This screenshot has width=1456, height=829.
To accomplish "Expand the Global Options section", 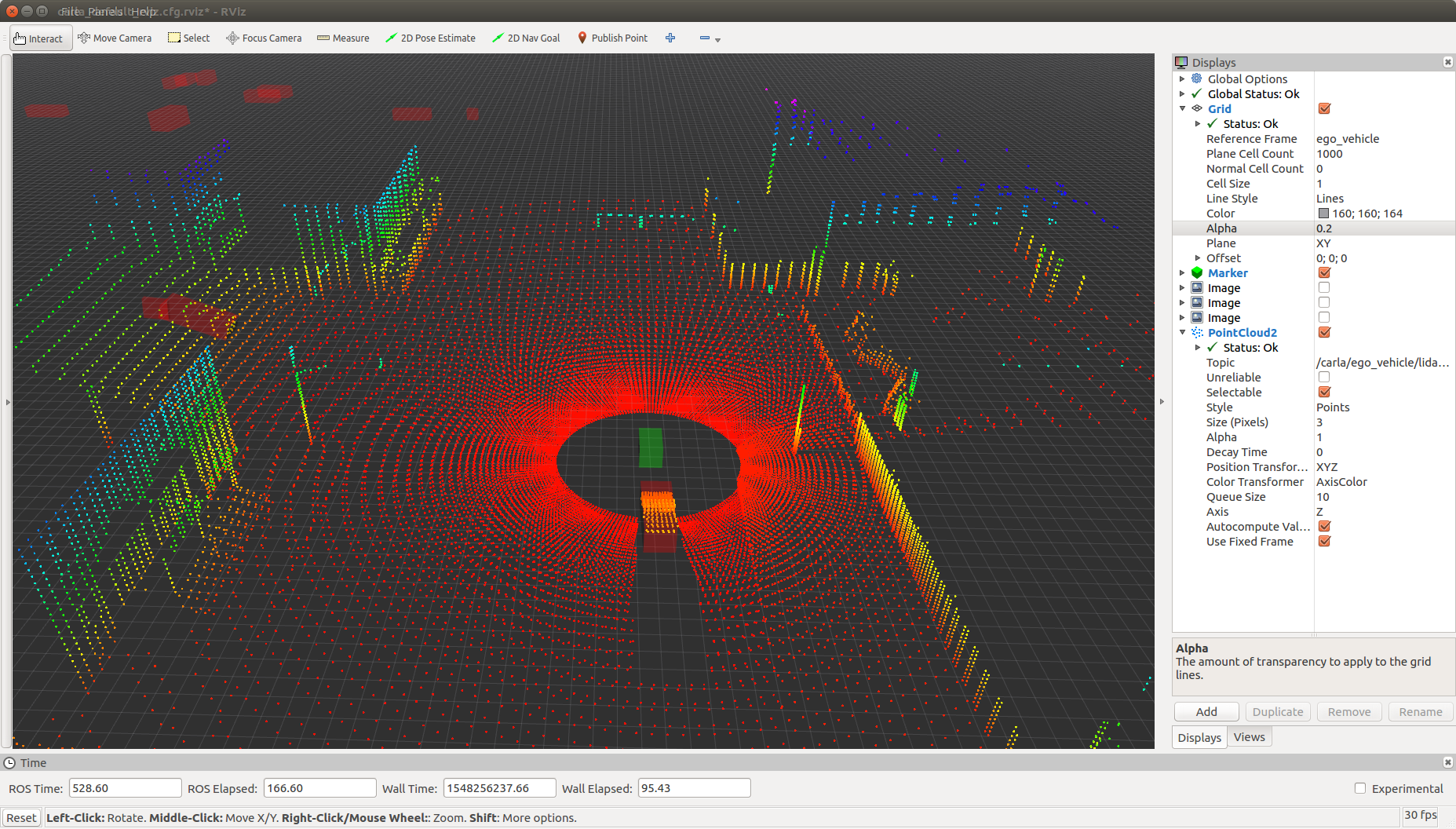I will [x=1184, y=79].
